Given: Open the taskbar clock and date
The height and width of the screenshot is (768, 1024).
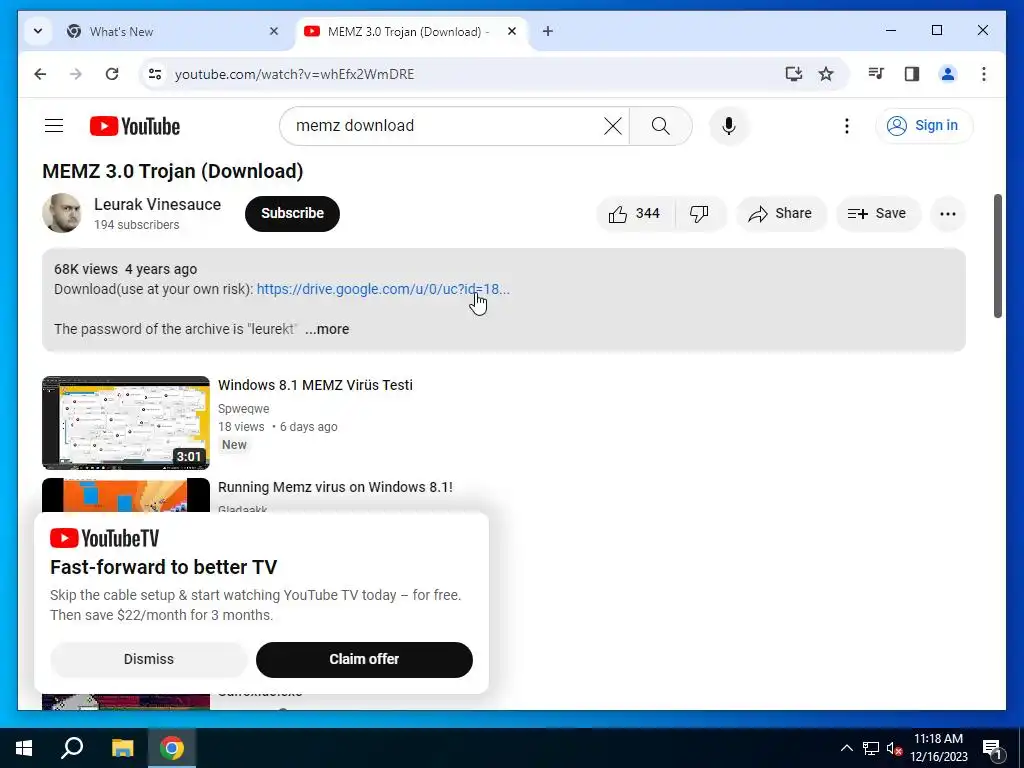Looking at the screenshot, I should 938,748.
